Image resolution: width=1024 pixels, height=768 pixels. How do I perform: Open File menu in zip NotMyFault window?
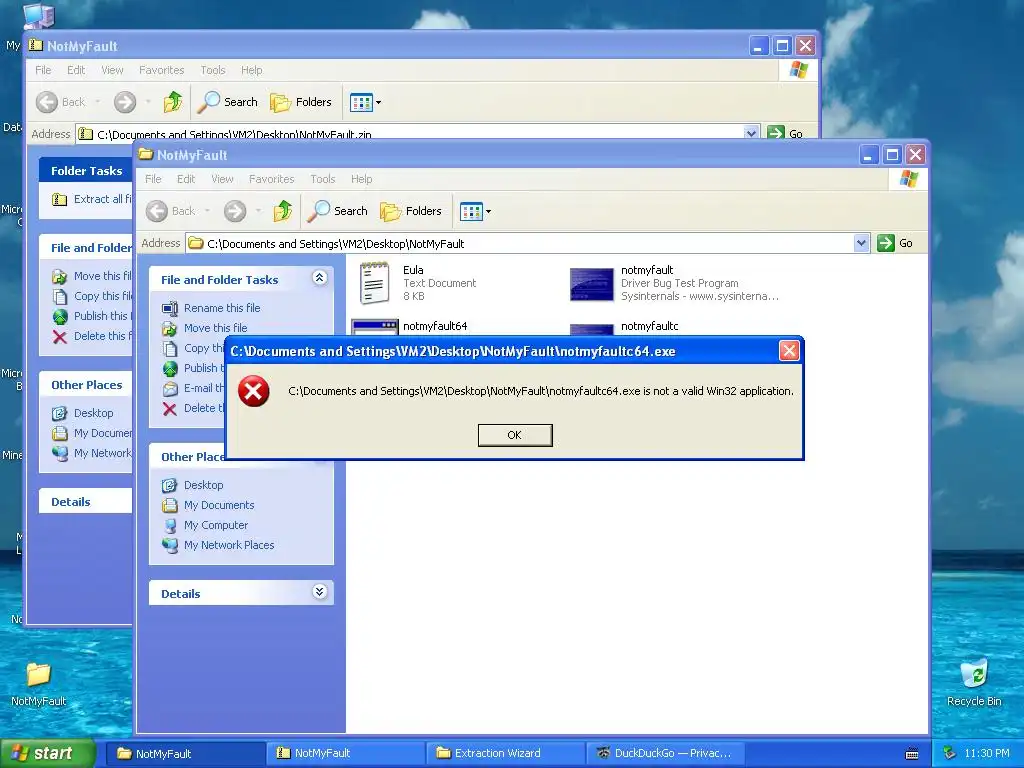tap(43, 70)
